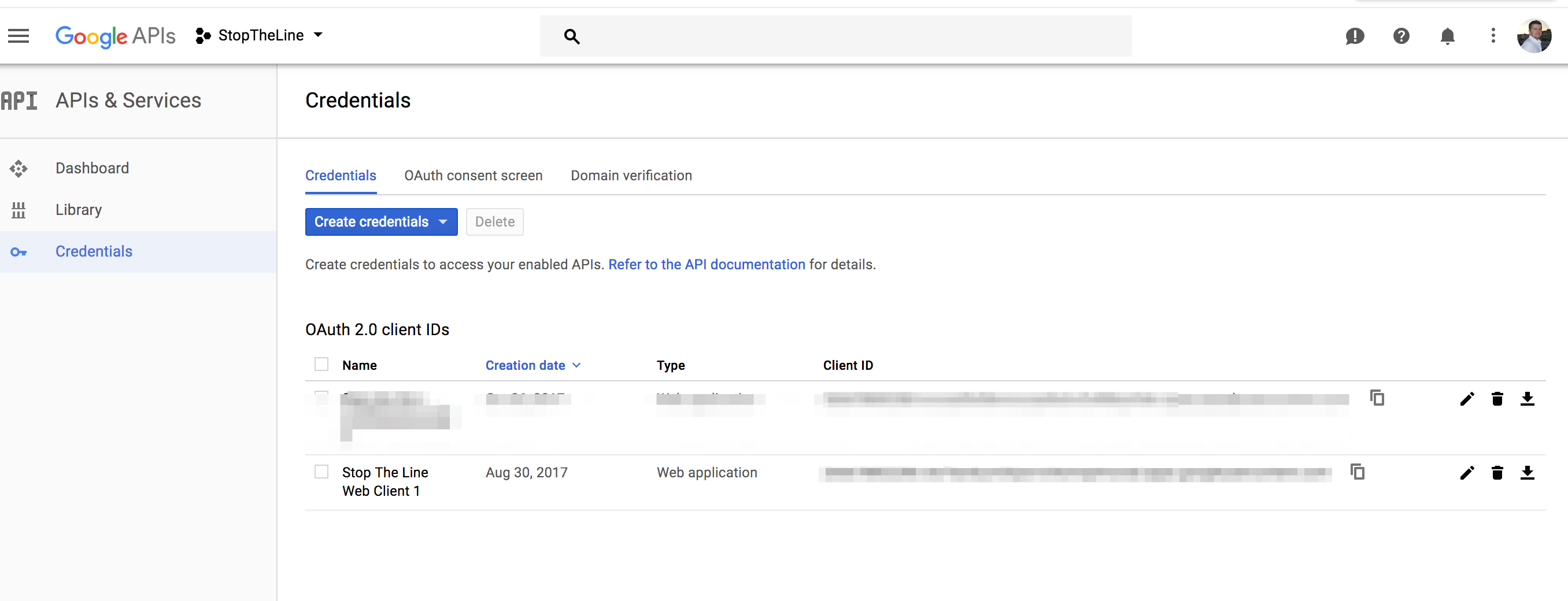Sort by Creation date column

532,366
